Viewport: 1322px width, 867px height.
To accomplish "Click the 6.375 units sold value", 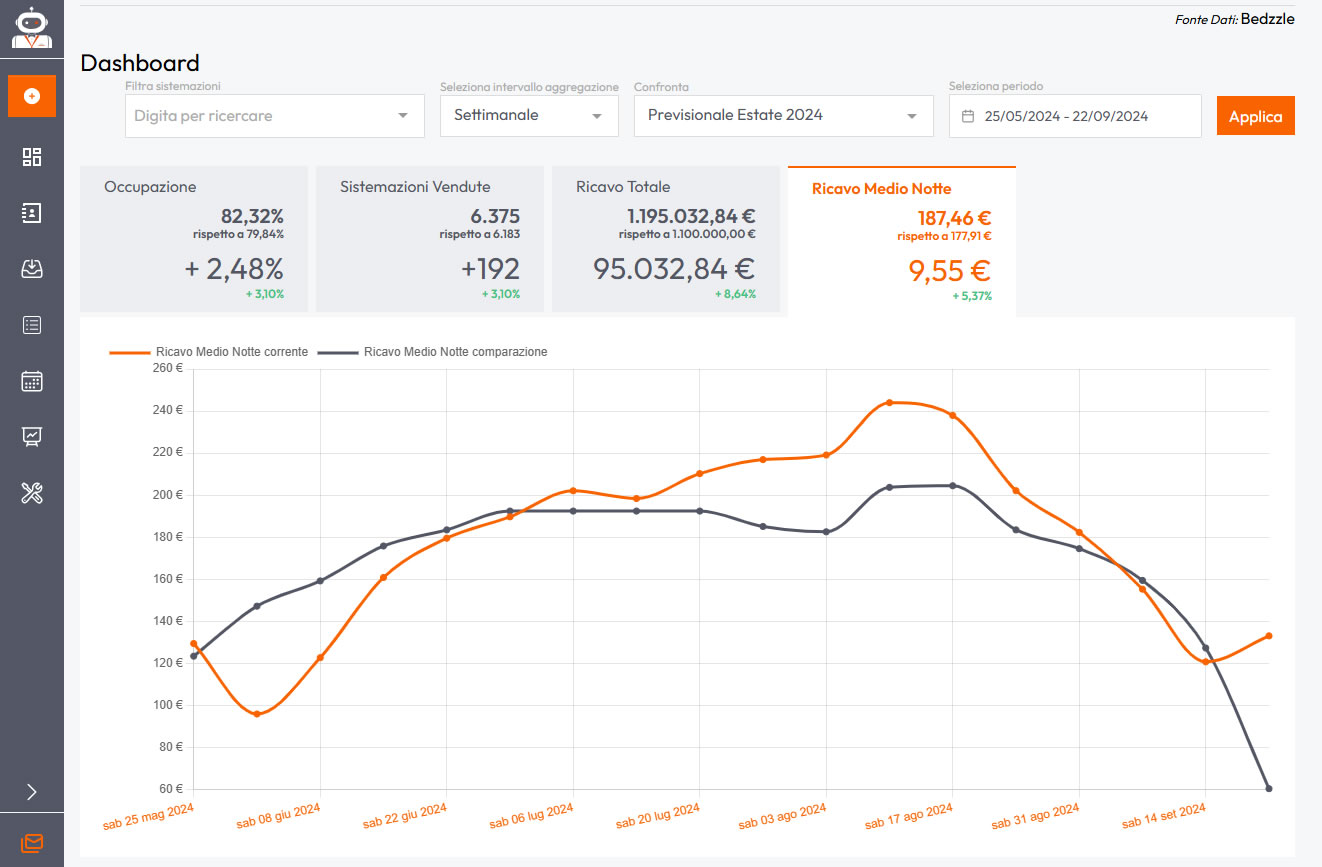I will tap(495, 216).
